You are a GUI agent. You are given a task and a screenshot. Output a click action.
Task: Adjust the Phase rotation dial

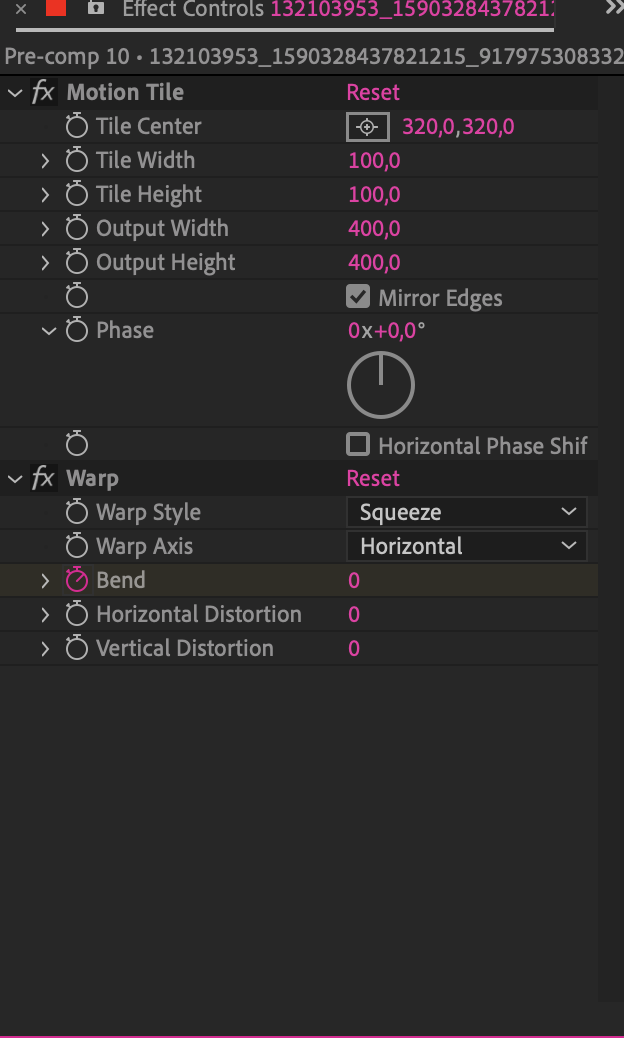pos(380,383)
